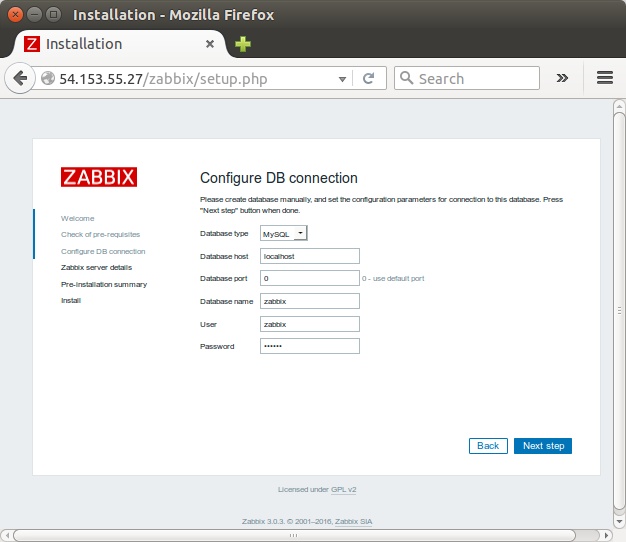Open the GPL v2 license link
The image size is (626, 542).
pyautogui.click(x=343, y=490)
